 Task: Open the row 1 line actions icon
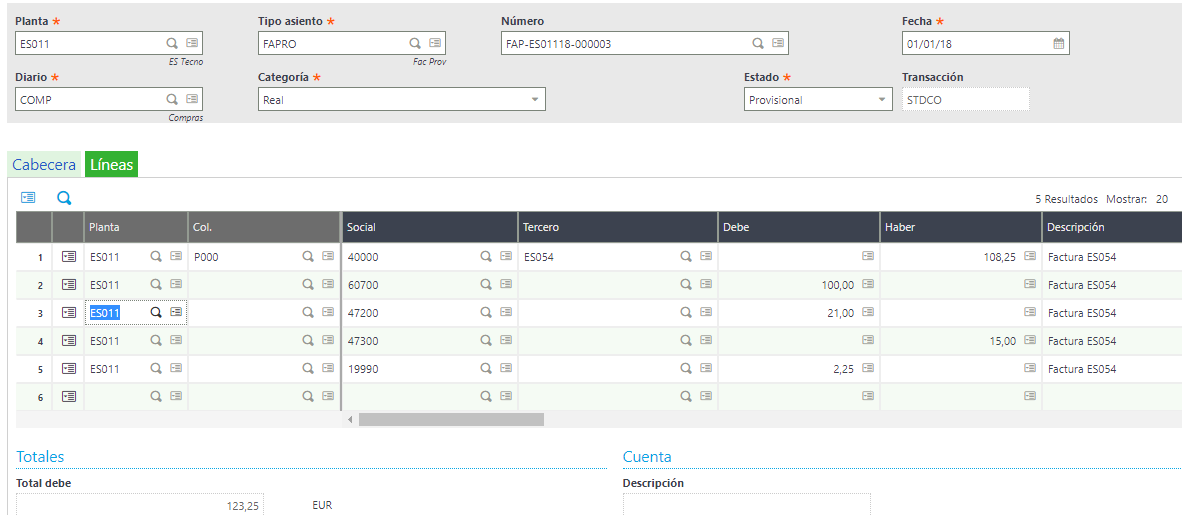[69, 256]
